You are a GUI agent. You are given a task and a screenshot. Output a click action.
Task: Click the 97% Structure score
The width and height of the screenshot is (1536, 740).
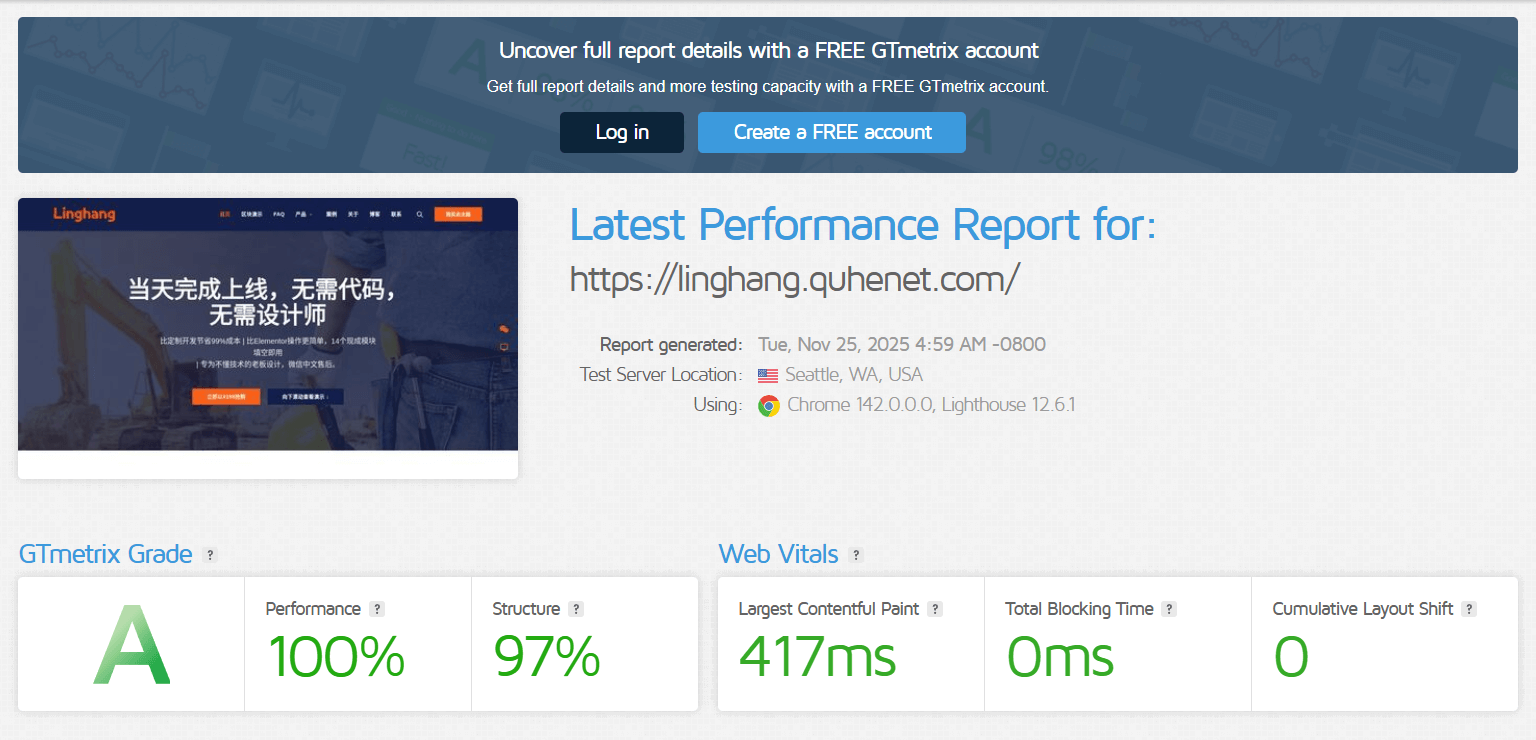pos(546,657)
